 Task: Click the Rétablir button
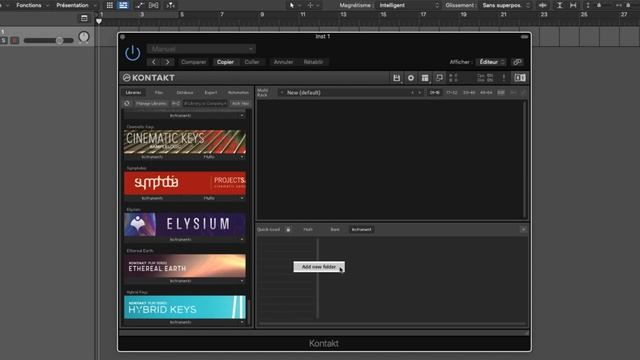pyautogui.click(x=313, y=62)
